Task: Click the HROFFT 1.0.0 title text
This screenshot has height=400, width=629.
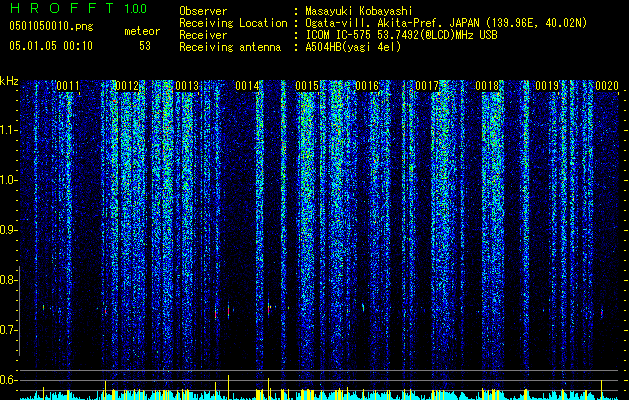Action: (78, 8)
